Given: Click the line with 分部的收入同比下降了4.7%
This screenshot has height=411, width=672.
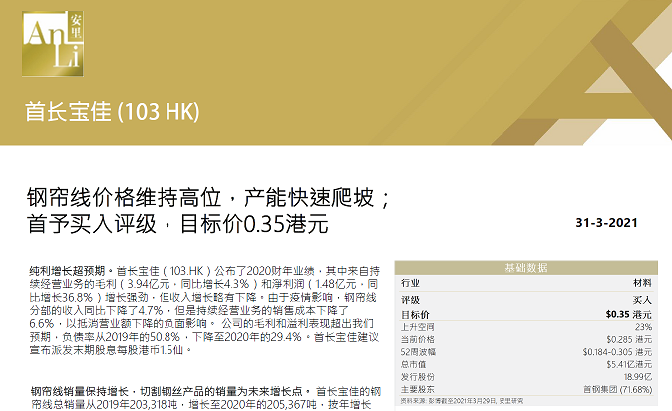Looking at the screenshot, I should (x=189, y=310).
